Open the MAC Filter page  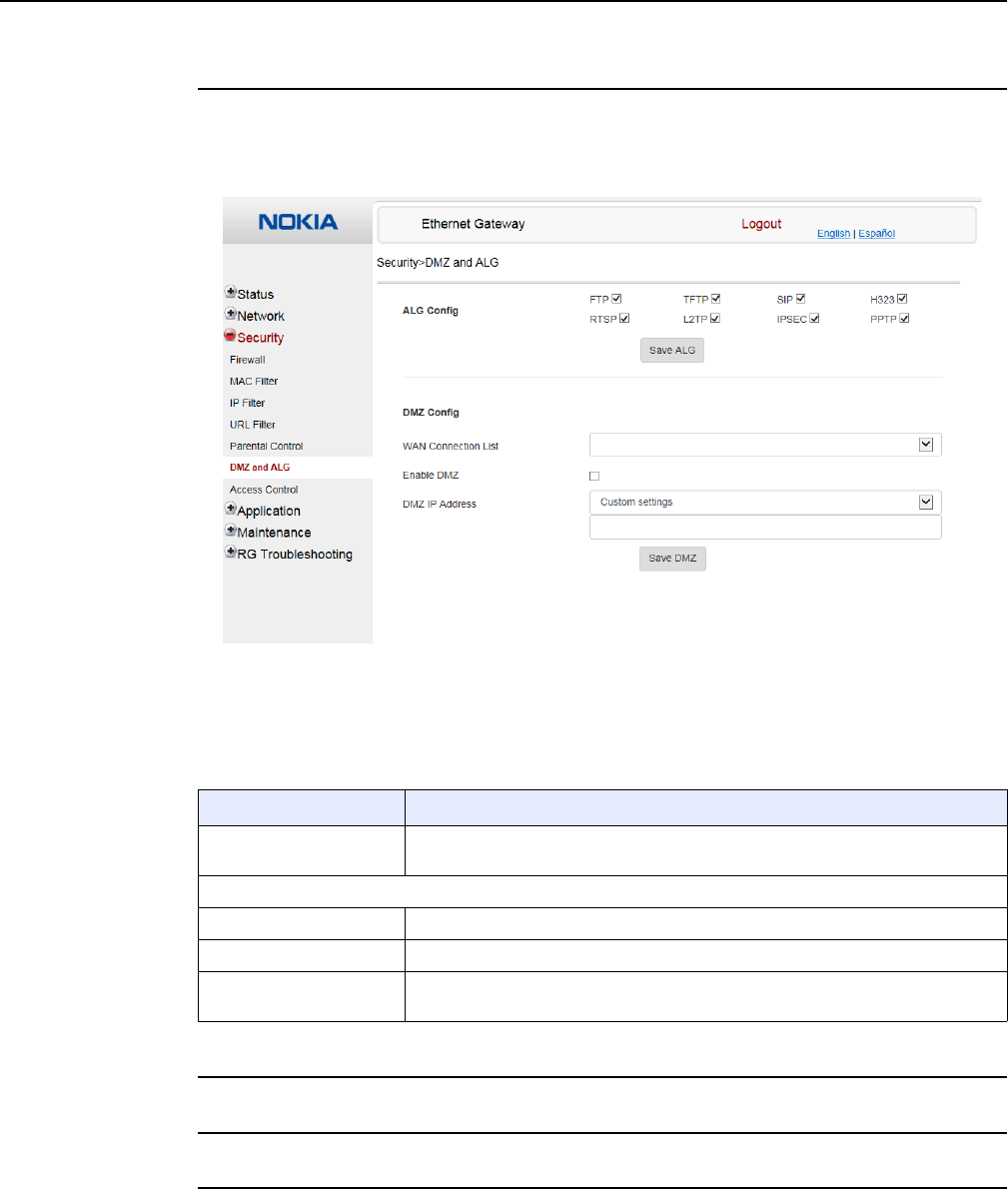click(x=254, y=382)
